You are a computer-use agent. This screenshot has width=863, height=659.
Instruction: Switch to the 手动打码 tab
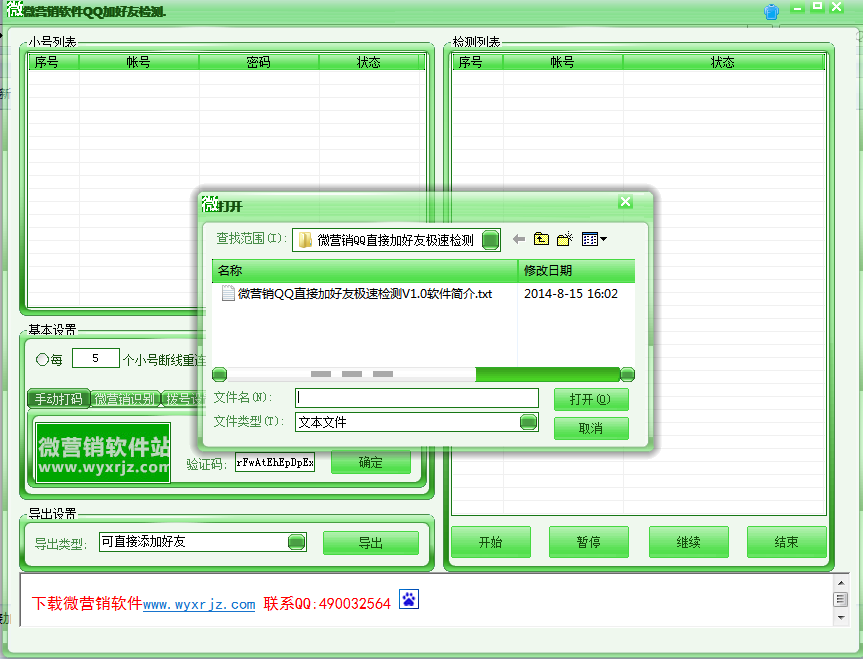tap(59, 399)
